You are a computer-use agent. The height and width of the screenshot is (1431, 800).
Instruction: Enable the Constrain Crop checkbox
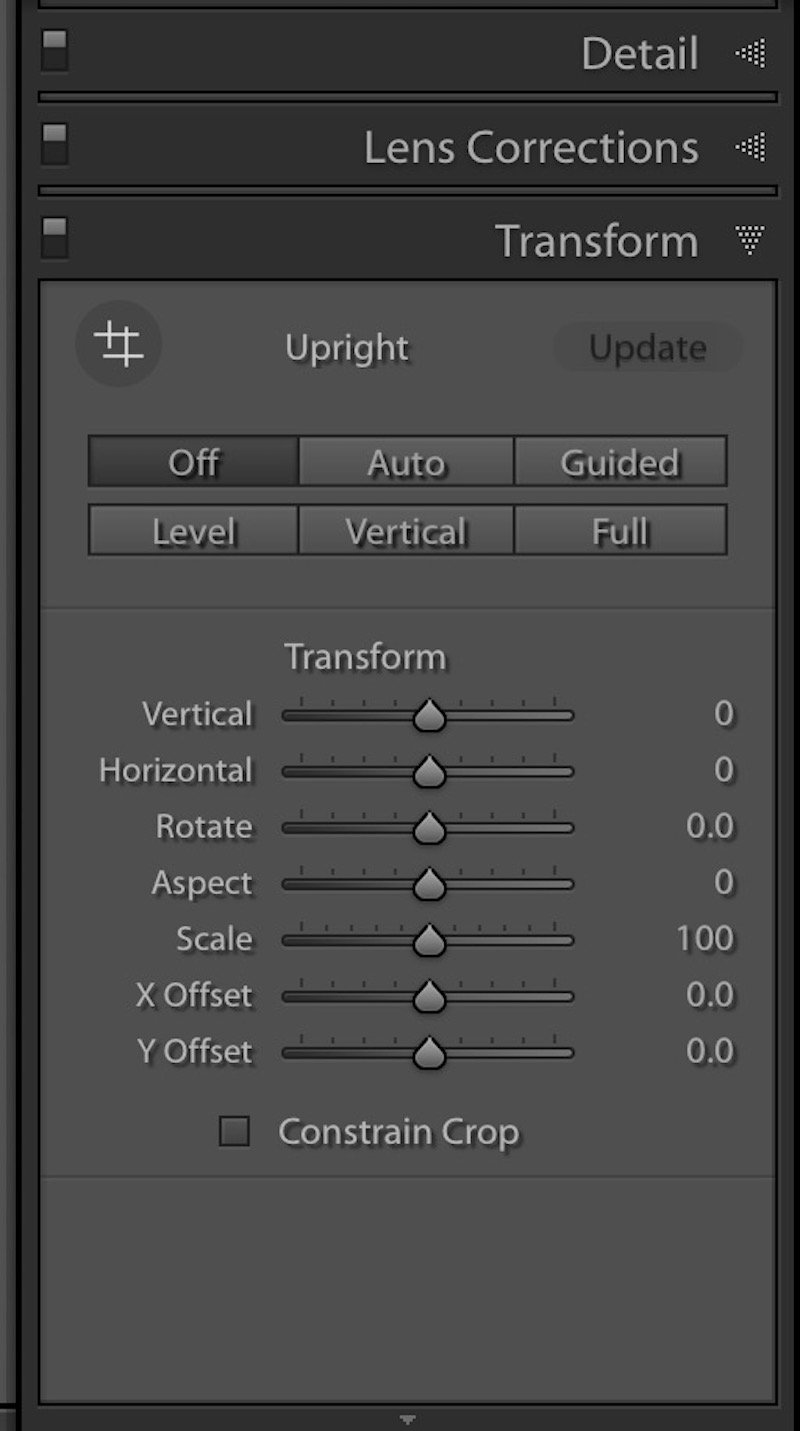click(234, 1132)
